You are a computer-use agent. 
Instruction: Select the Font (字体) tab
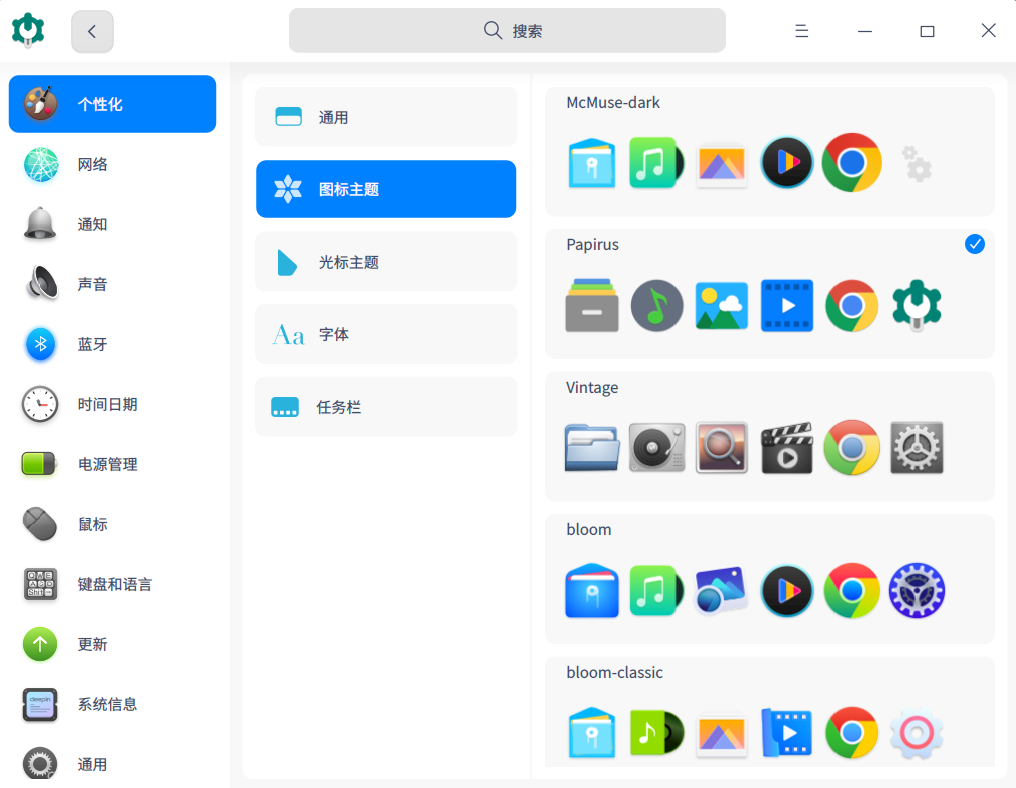(386, 334)
